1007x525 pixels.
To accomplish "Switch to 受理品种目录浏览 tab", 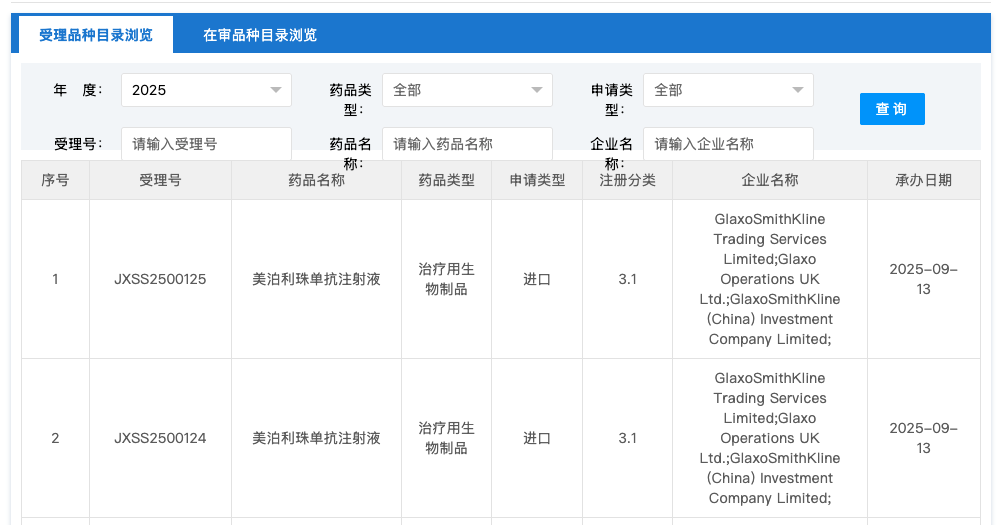I will (96, 35).
